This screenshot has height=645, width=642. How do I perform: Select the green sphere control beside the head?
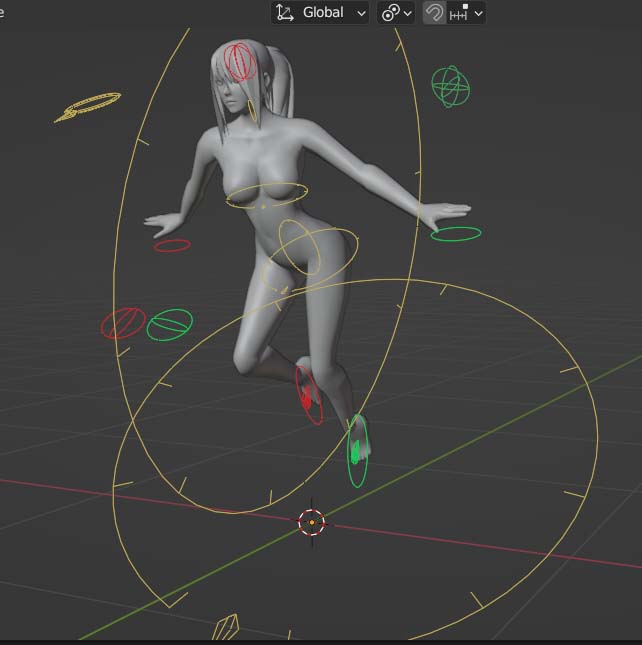(x=451, y=86)
